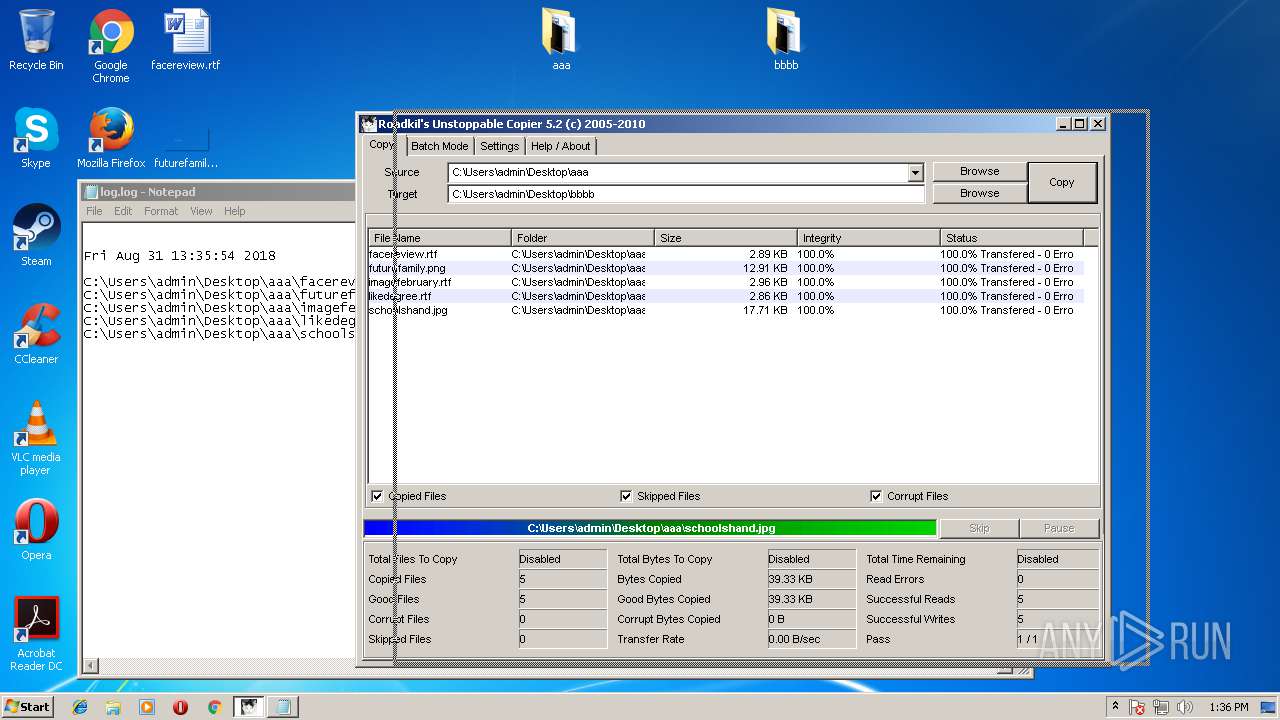This screenshot has width=1280, height=720.
Task: Browse for the Target folder
Action: coord(980,193)
